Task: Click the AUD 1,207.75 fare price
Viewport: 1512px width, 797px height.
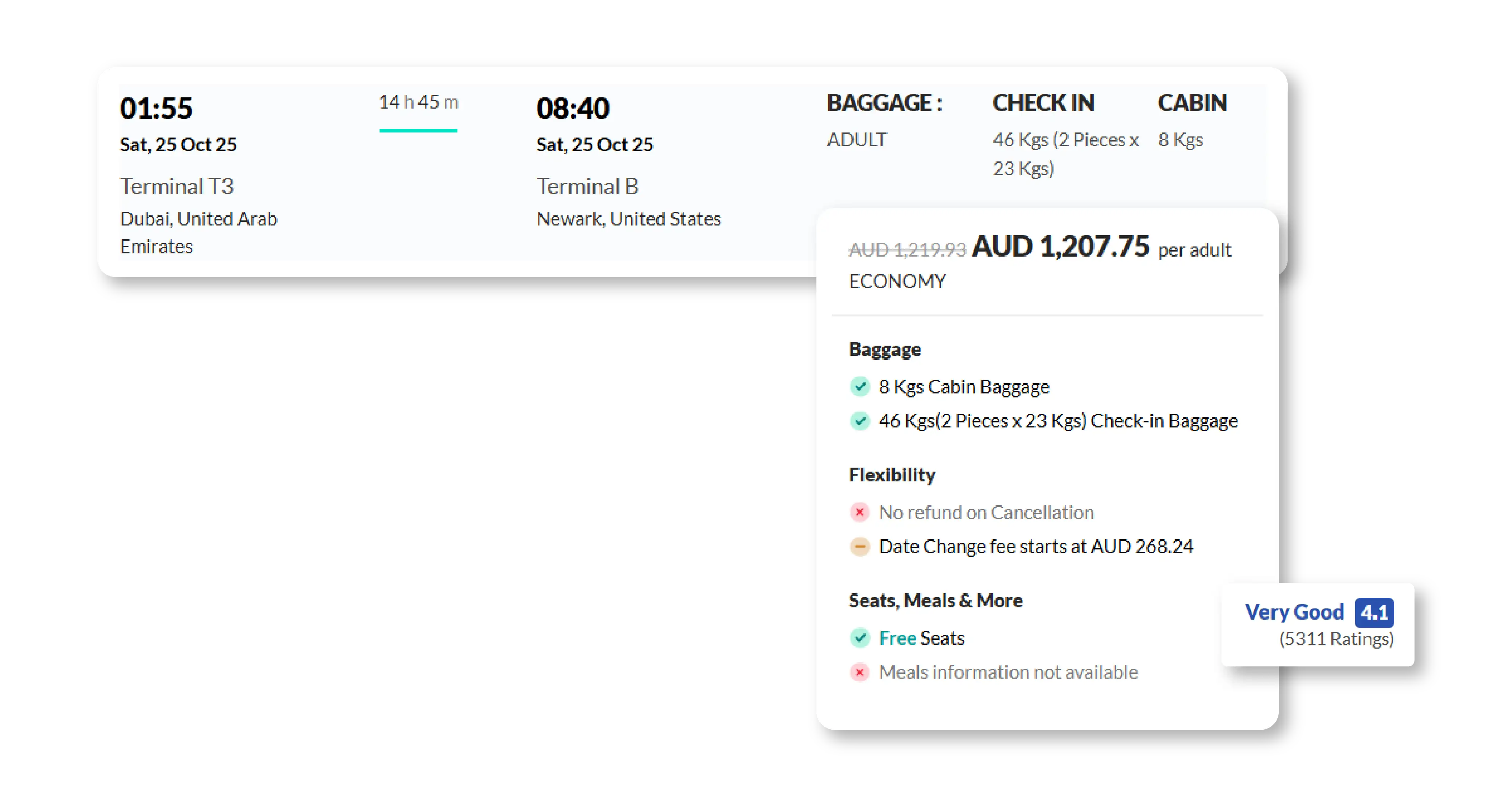Action: (1060, 247)
